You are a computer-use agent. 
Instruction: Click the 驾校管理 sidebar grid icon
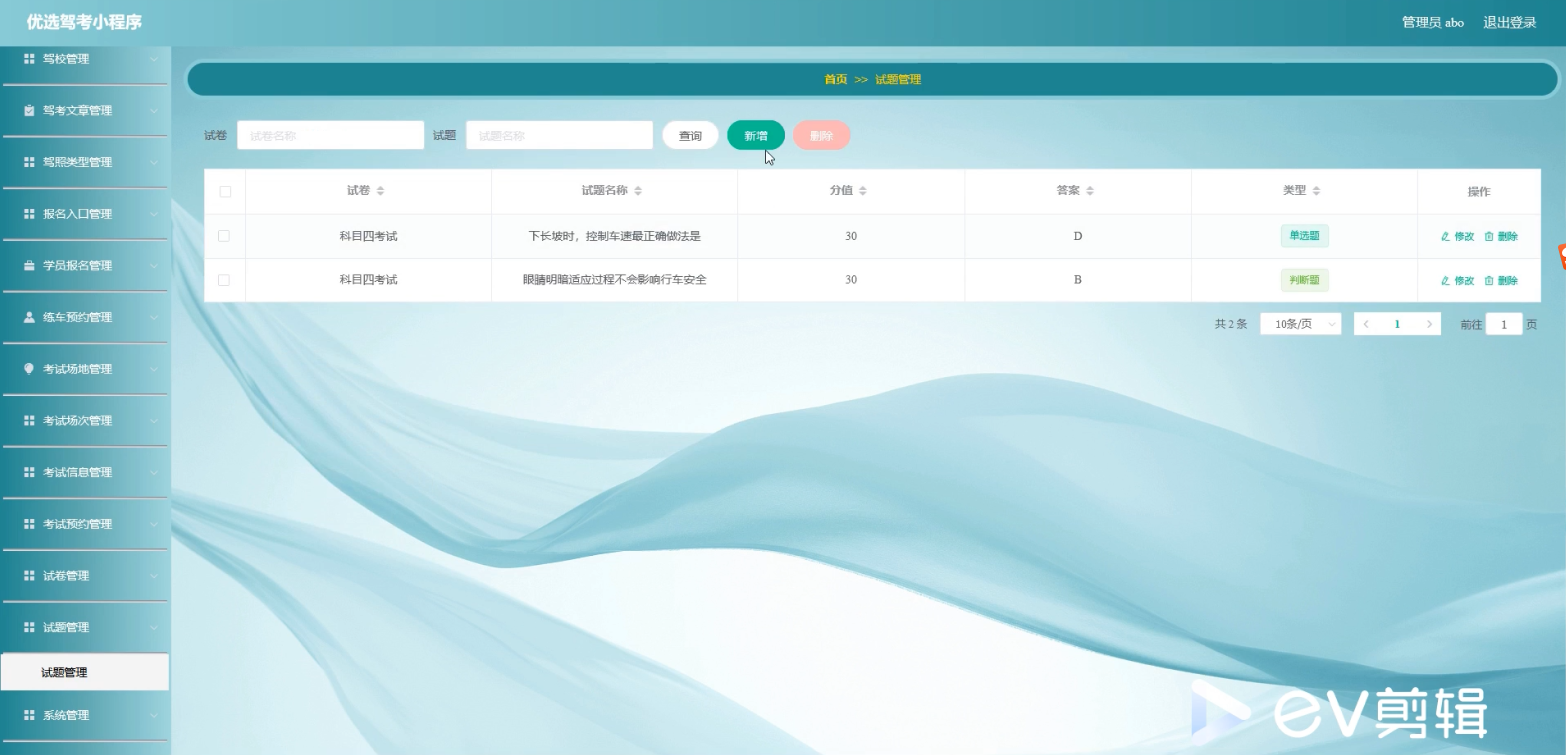click(x=29, y=59)
